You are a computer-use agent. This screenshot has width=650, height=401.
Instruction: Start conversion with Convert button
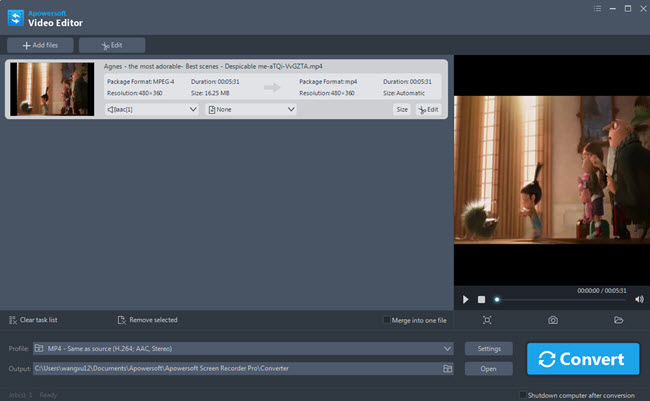[583, 359]
